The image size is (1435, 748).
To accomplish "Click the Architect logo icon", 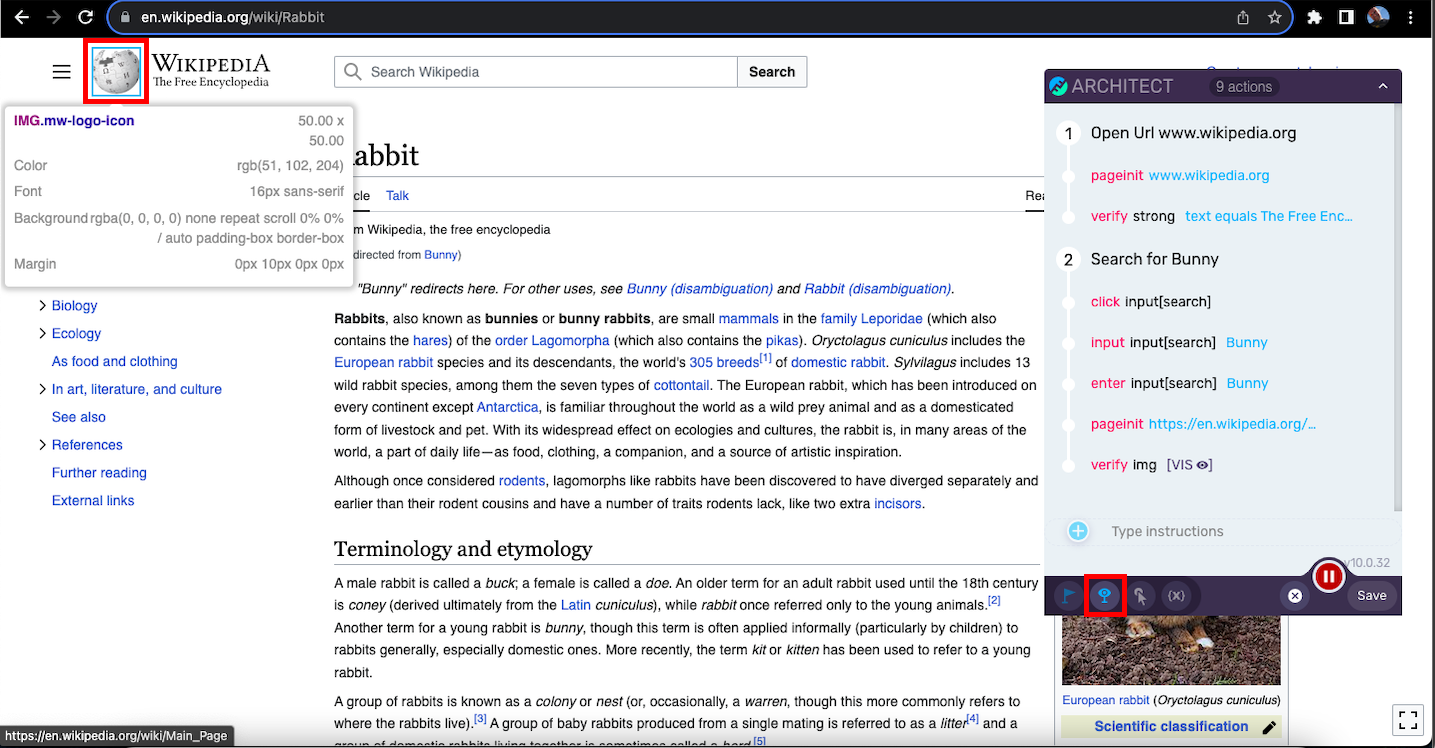I will click(x=1058, y=86).
